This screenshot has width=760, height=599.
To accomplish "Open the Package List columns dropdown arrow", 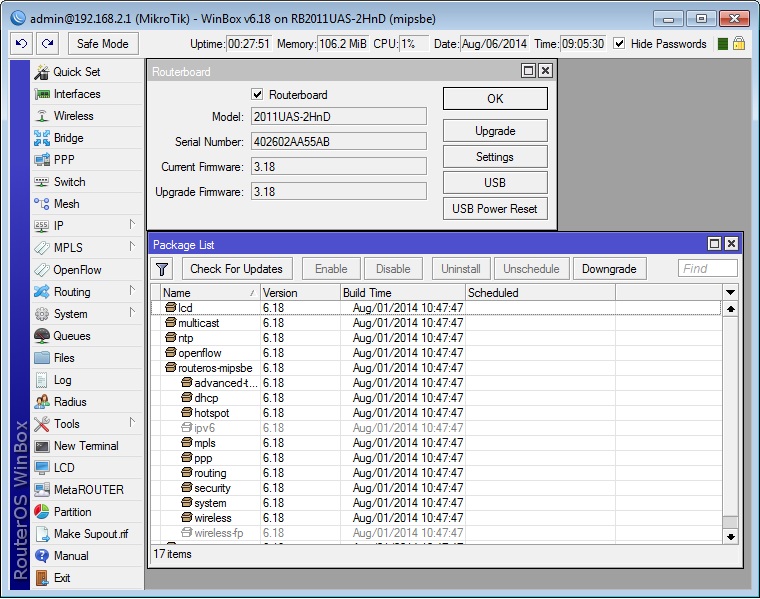I will click(730, 292).
